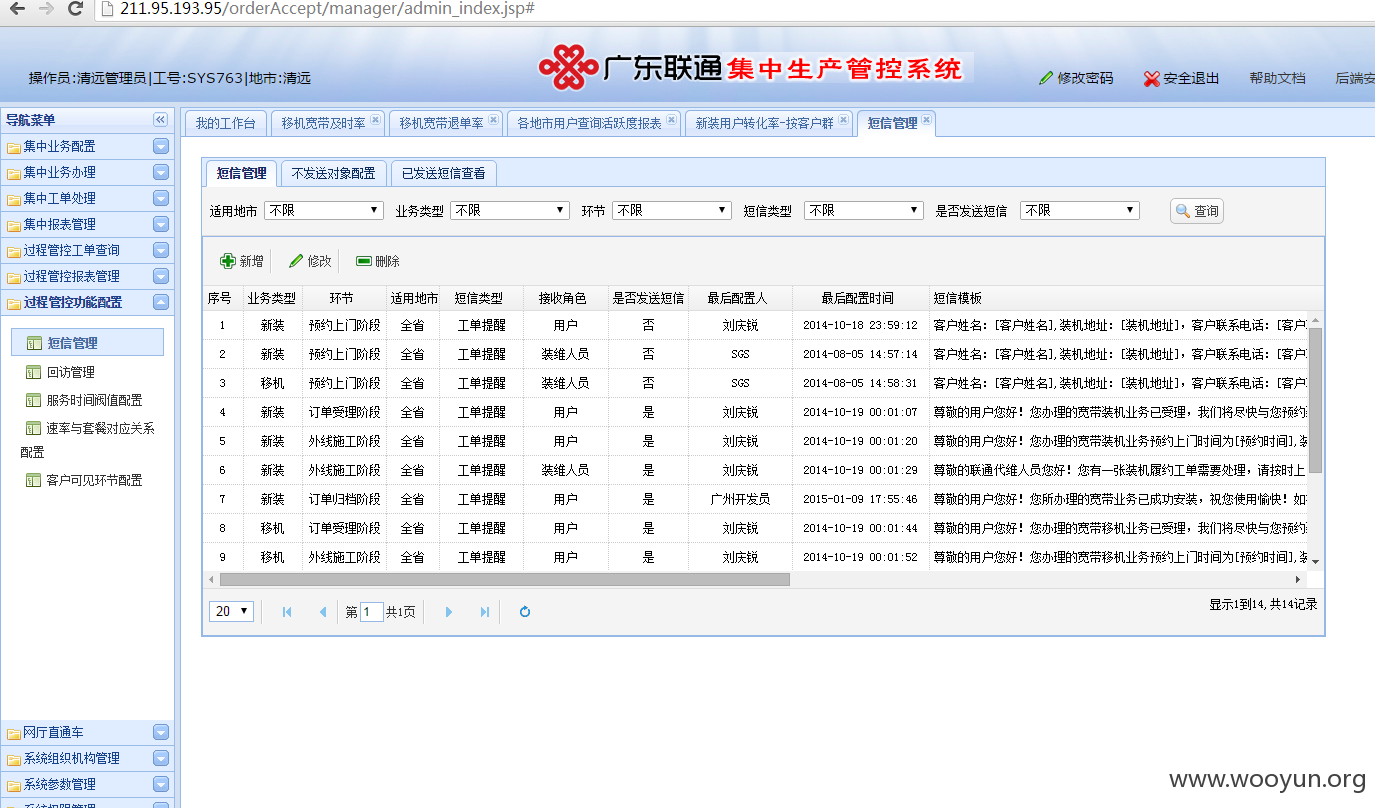
Task: Collapse the 导航菜单 panel with double-arrow icon
Action: tap(160, 120)
